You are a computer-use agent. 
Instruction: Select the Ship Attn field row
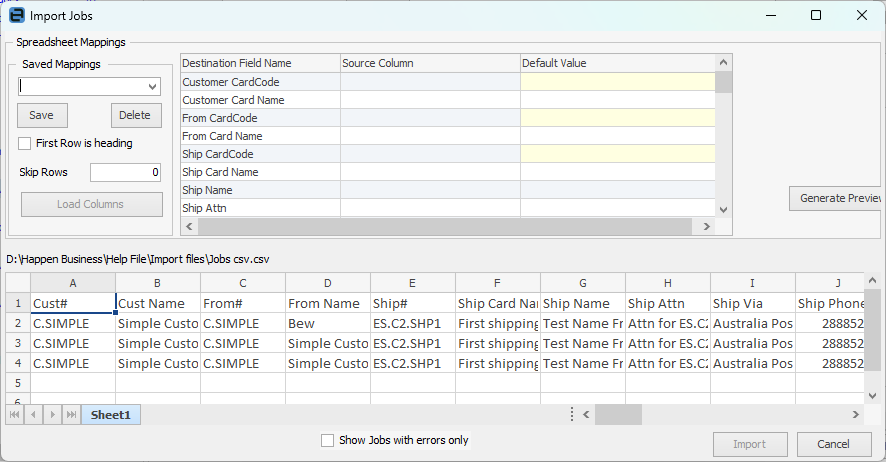pos(448,208)
